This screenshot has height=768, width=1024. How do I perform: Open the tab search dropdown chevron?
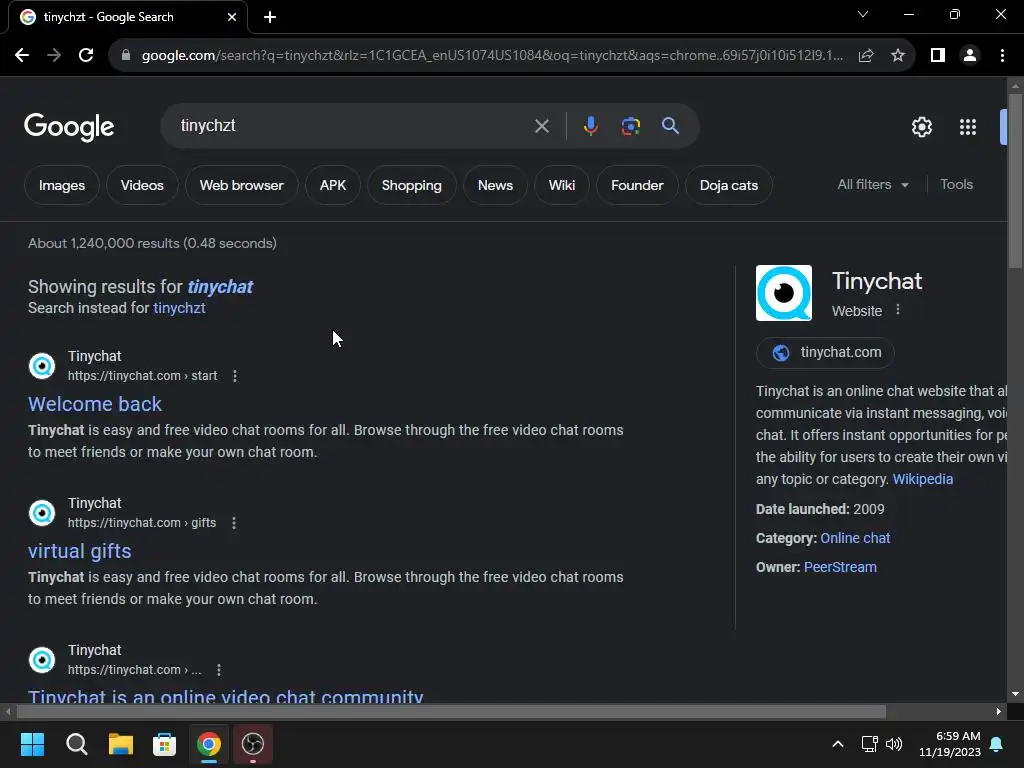(x=863, y=14)
